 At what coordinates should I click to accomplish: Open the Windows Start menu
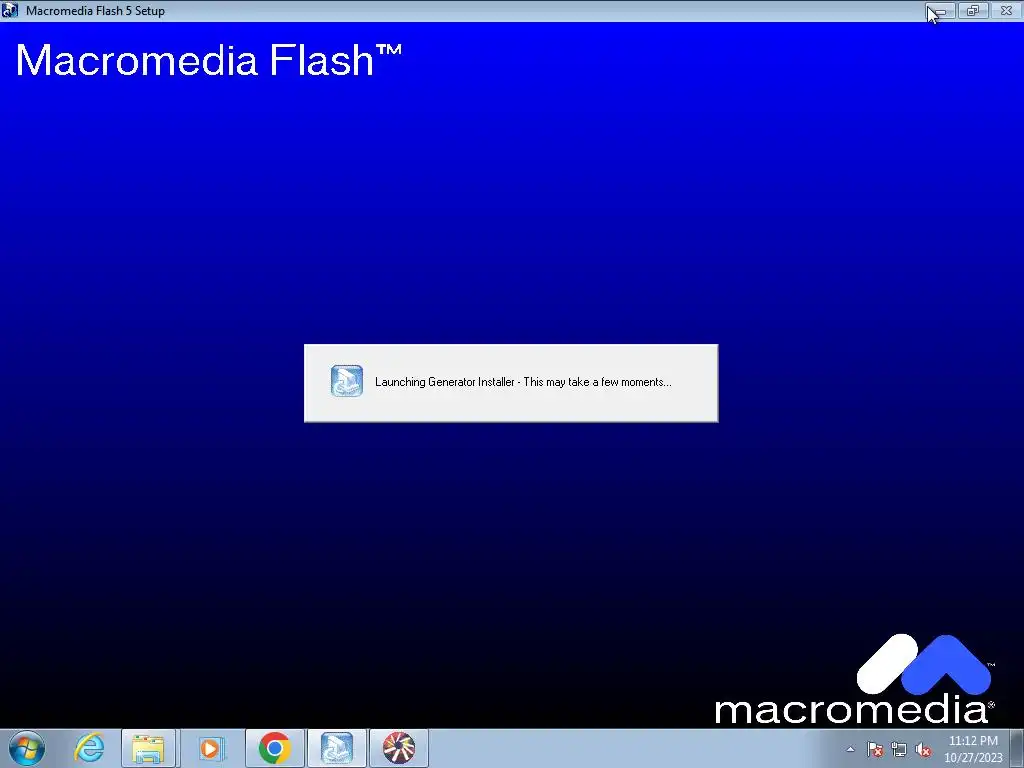(x=27, y=748)
